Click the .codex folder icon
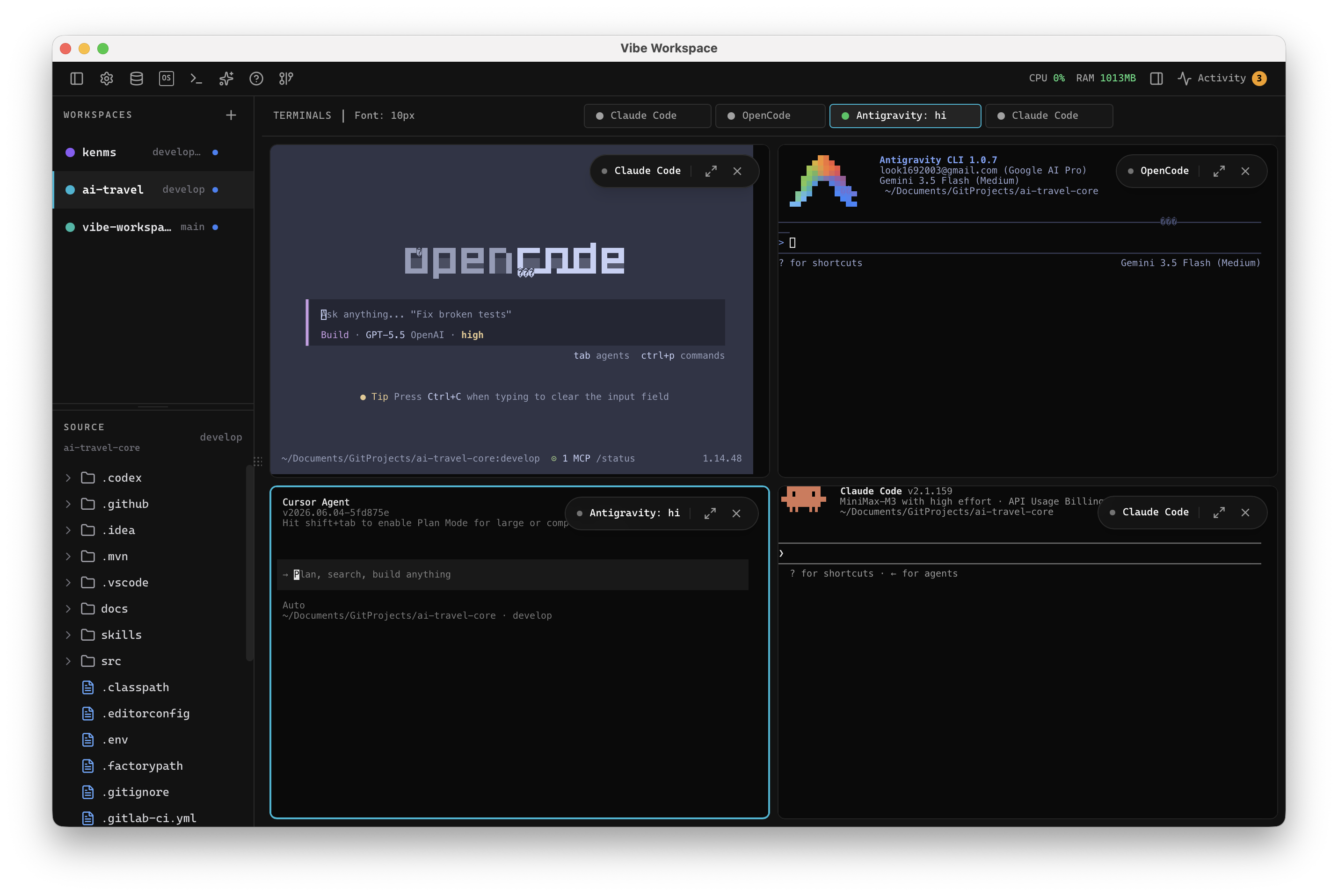The height and width of the screenshot is (896, 1338). (88, 478)
